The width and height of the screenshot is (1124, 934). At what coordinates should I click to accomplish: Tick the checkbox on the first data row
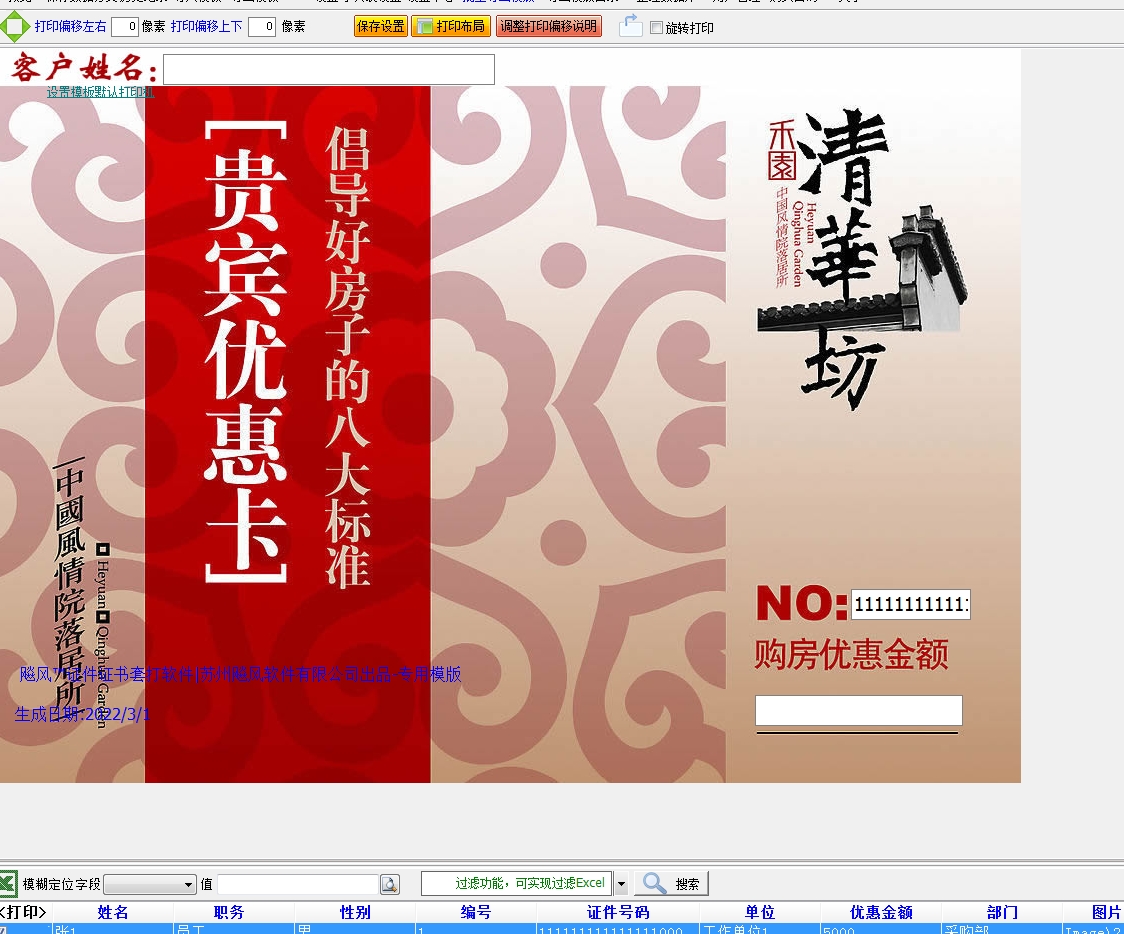coord(5,930)
